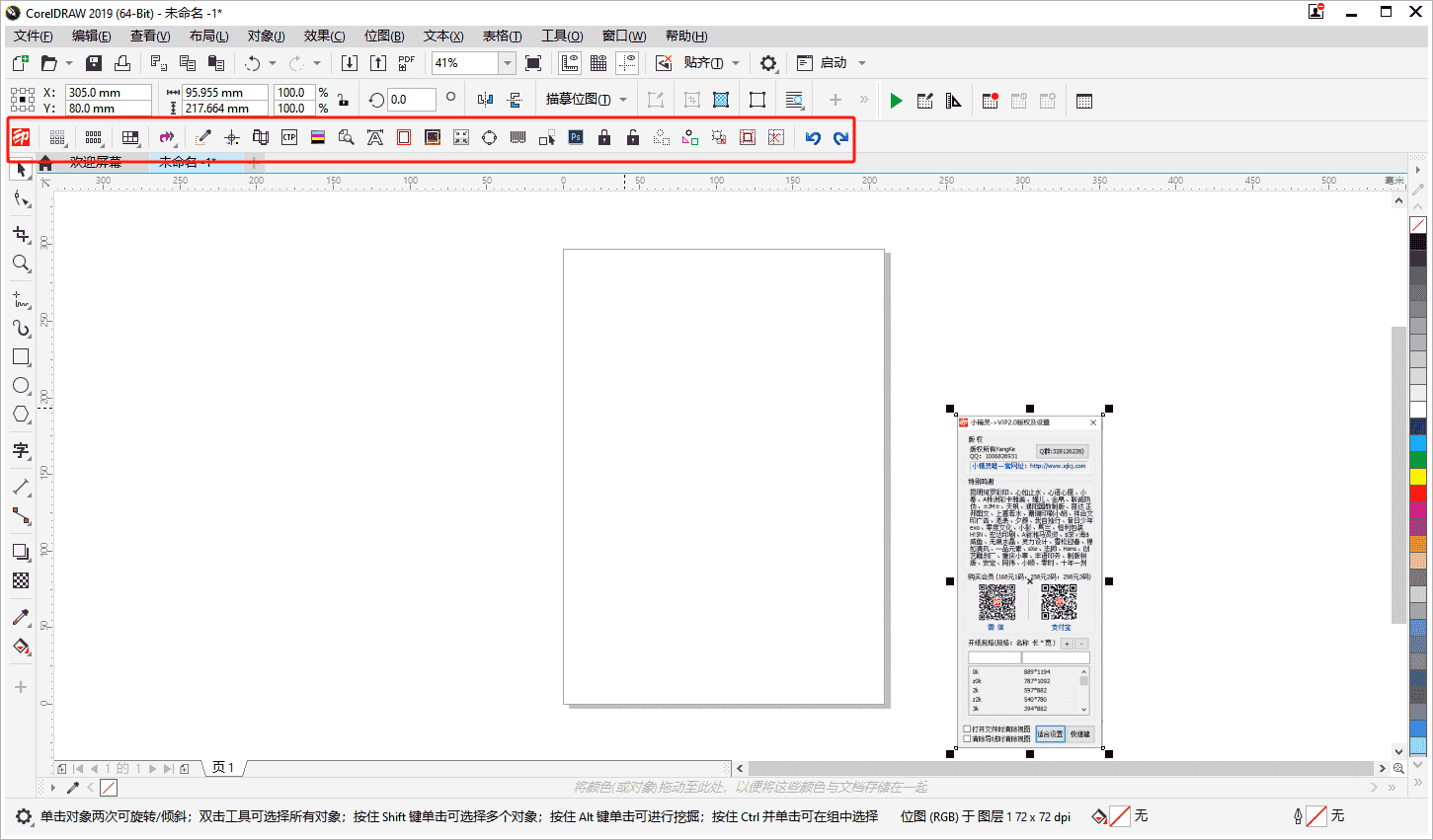This screenshot has height=840, width=1433.
Task: Expand the 描摹位图 dropdown
Action: click(x=623, y=100)
